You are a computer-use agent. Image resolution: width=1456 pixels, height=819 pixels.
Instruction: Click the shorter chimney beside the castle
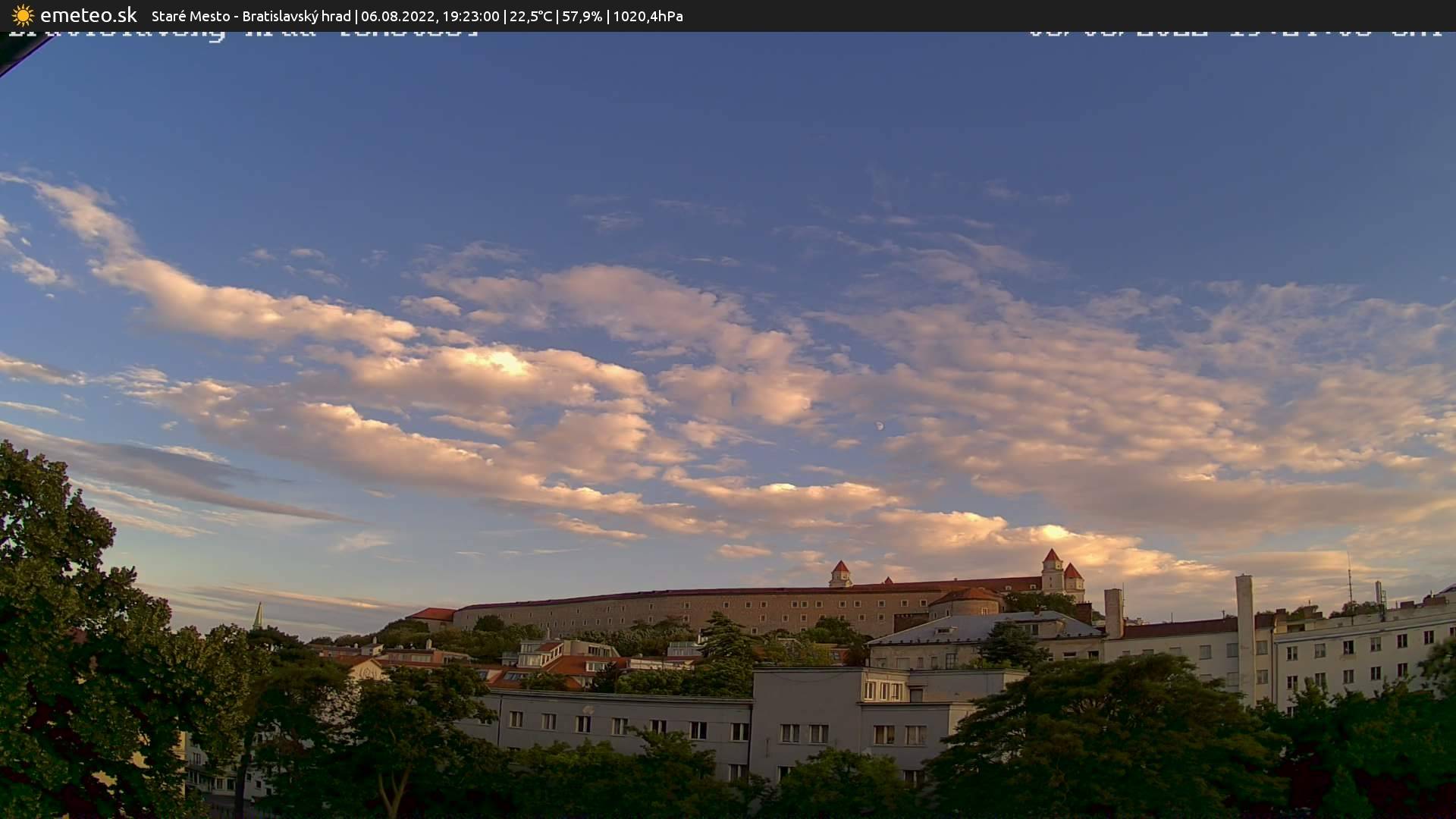(x=1112, y=611)
